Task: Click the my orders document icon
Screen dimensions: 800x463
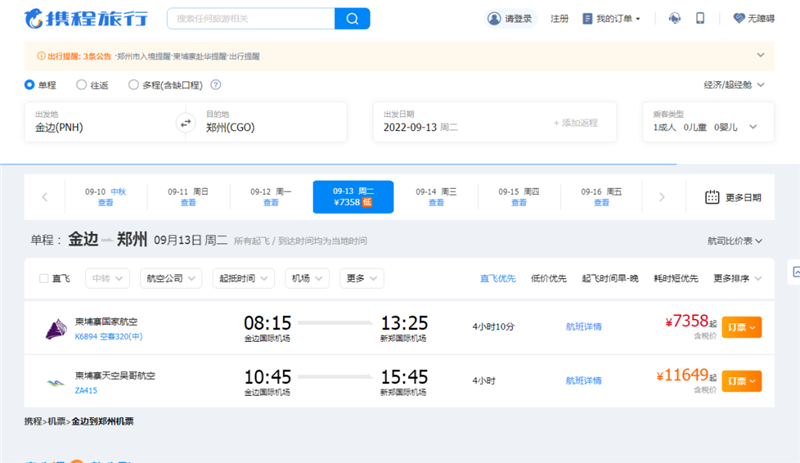Action: [587, 18]
